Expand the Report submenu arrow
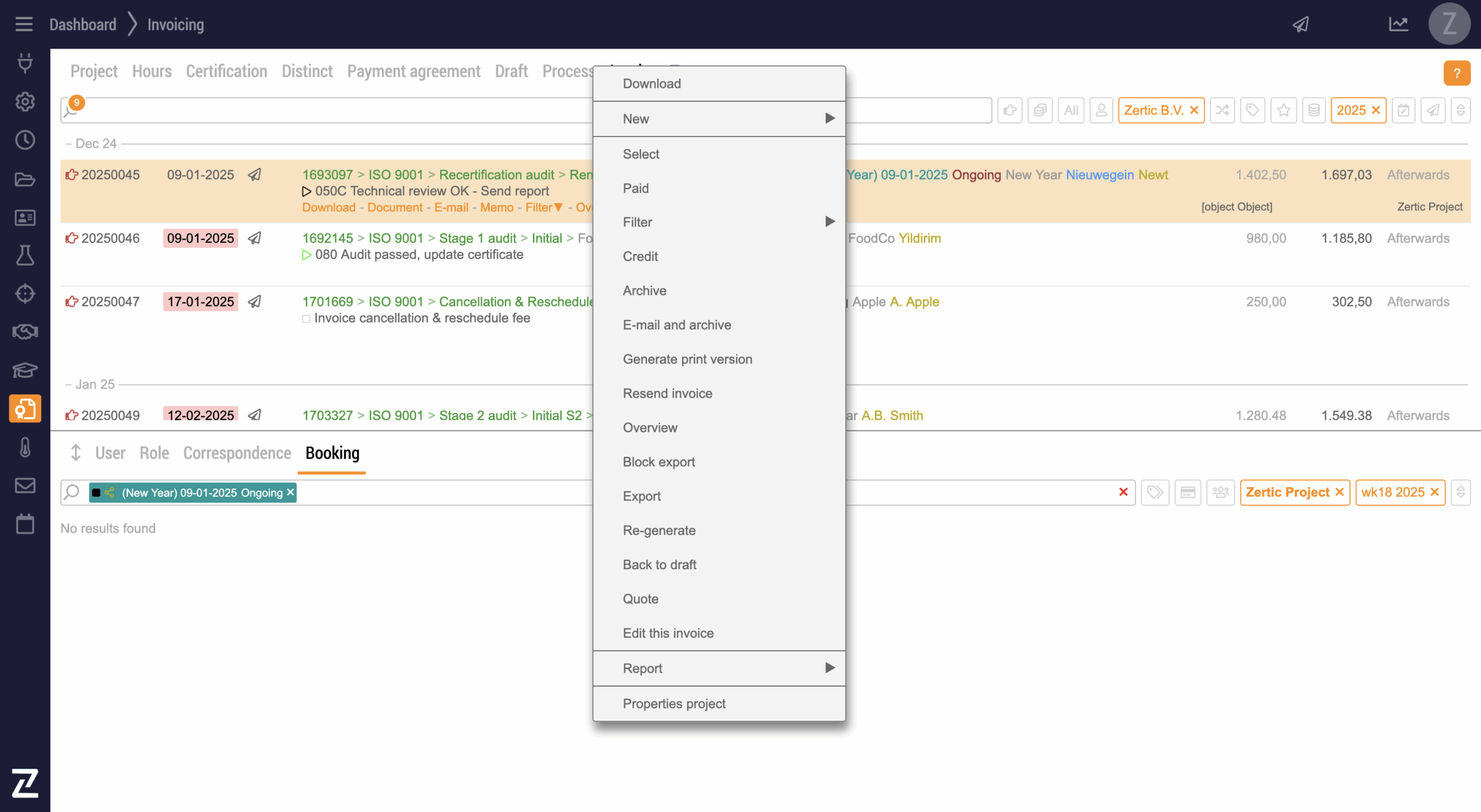Viewport: 1481px width, 812px height. coord(830,668)
